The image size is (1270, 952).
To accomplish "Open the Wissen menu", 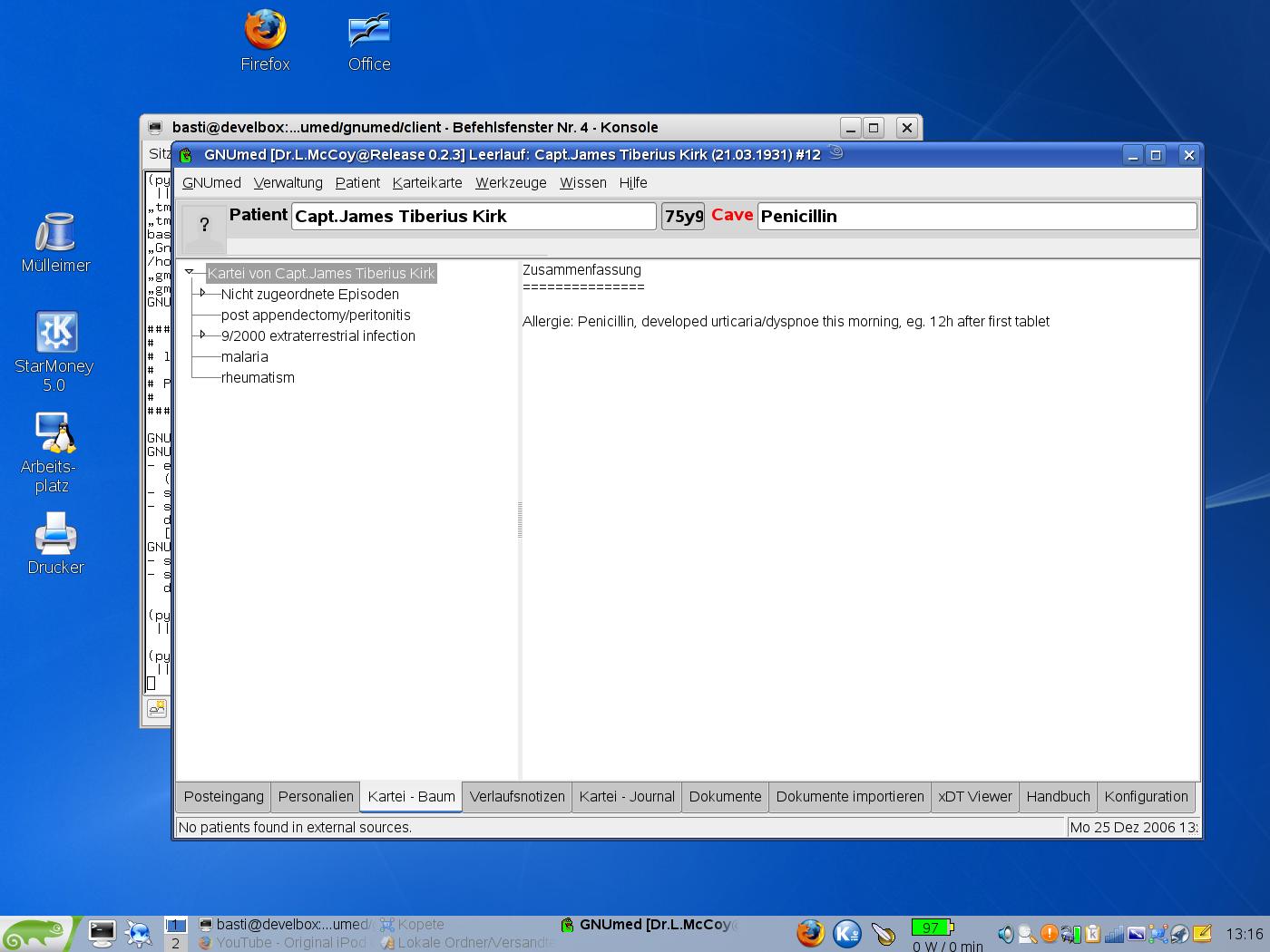I will point(583,182).
